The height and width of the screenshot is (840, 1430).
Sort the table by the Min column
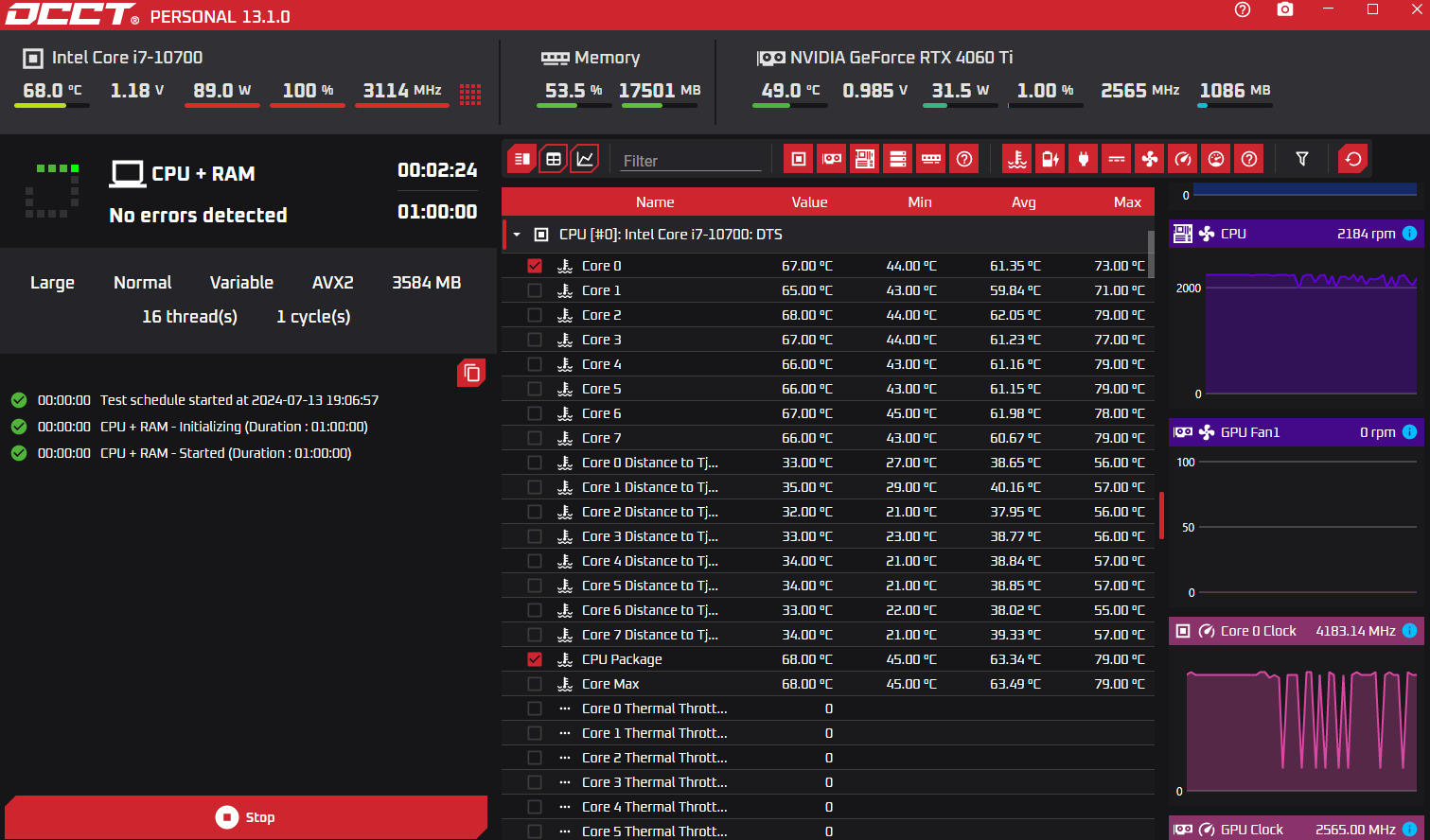920,202
